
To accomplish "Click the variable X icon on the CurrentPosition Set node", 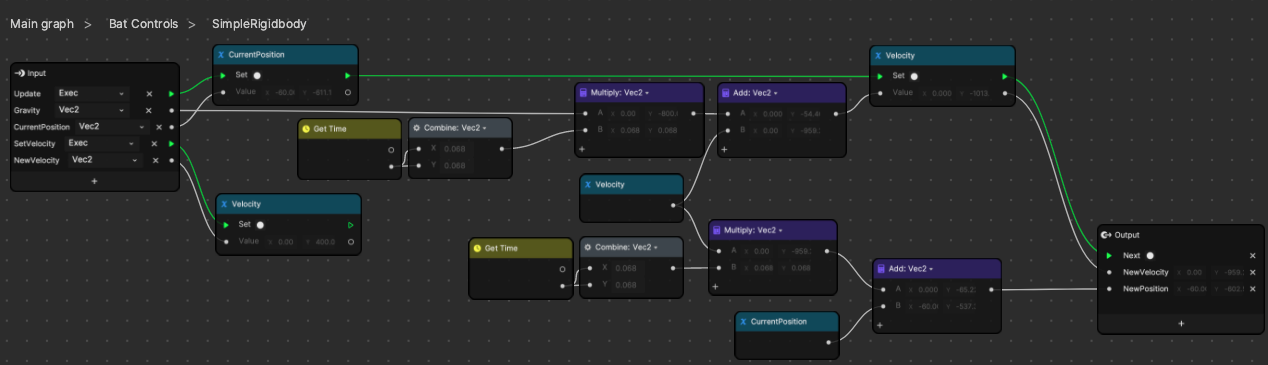I will [221, 55].
